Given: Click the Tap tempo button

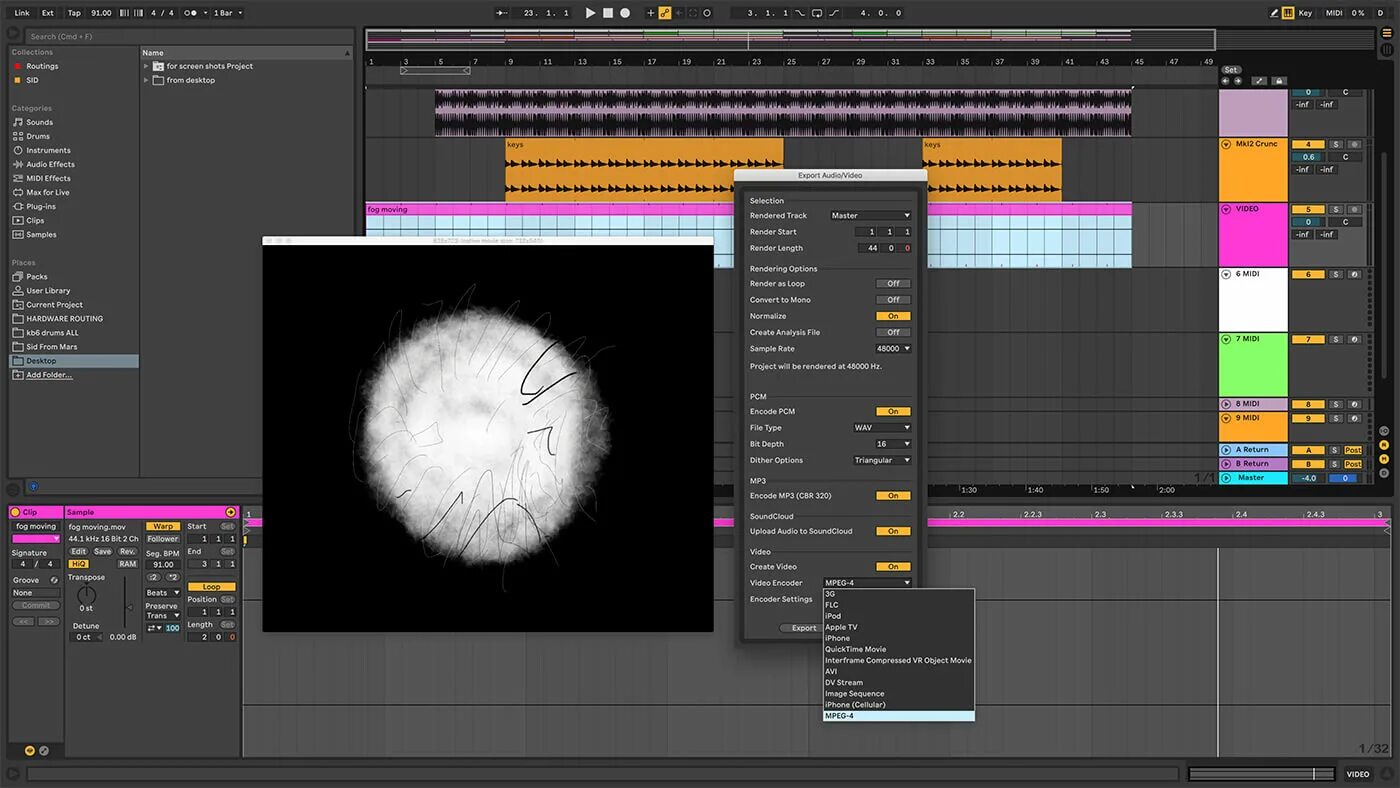Looking at the screenshot, I should click(74, 13).
